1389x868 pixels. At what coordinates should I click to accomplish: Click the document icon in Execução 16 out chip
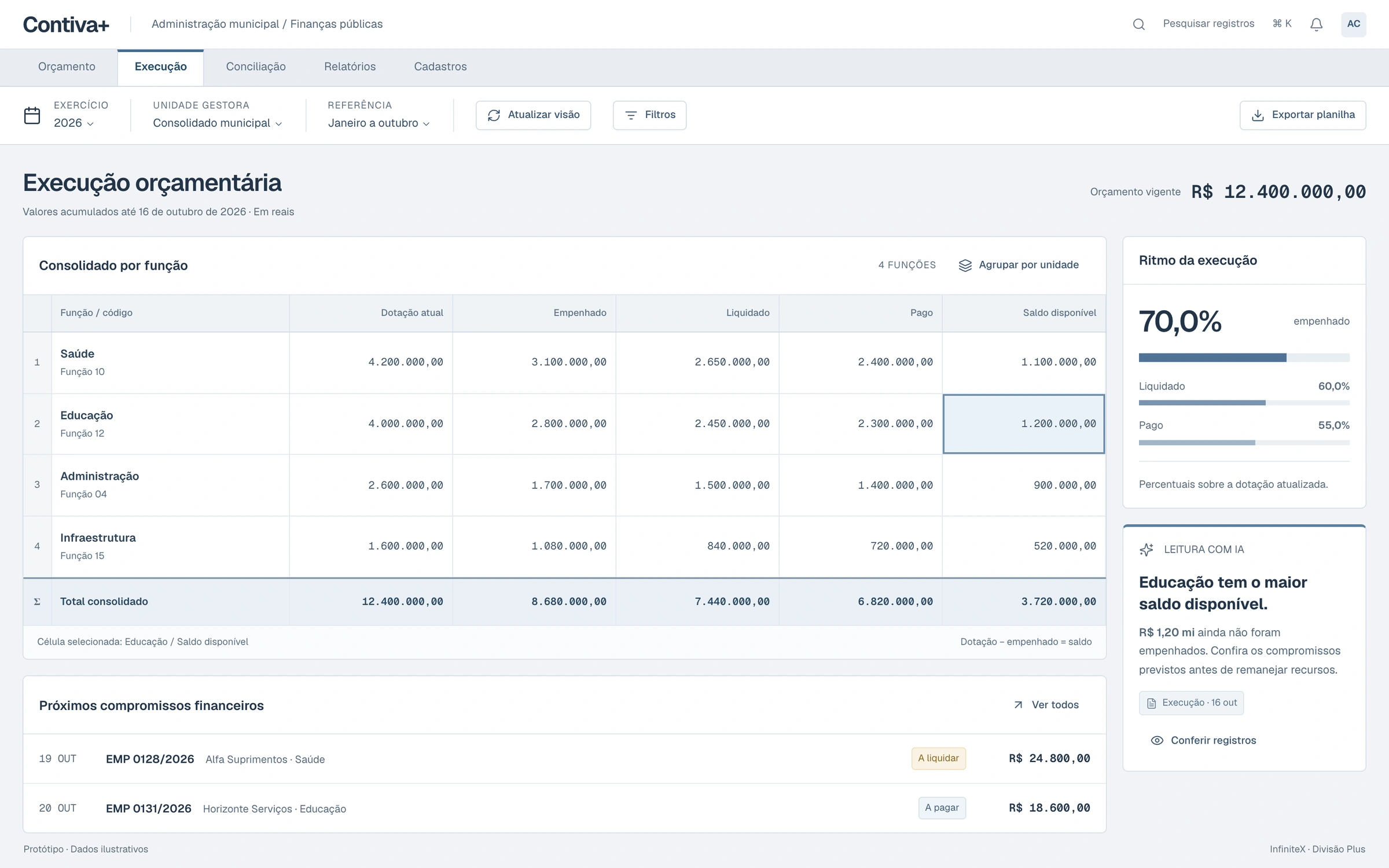click(x=1151, y=703)
